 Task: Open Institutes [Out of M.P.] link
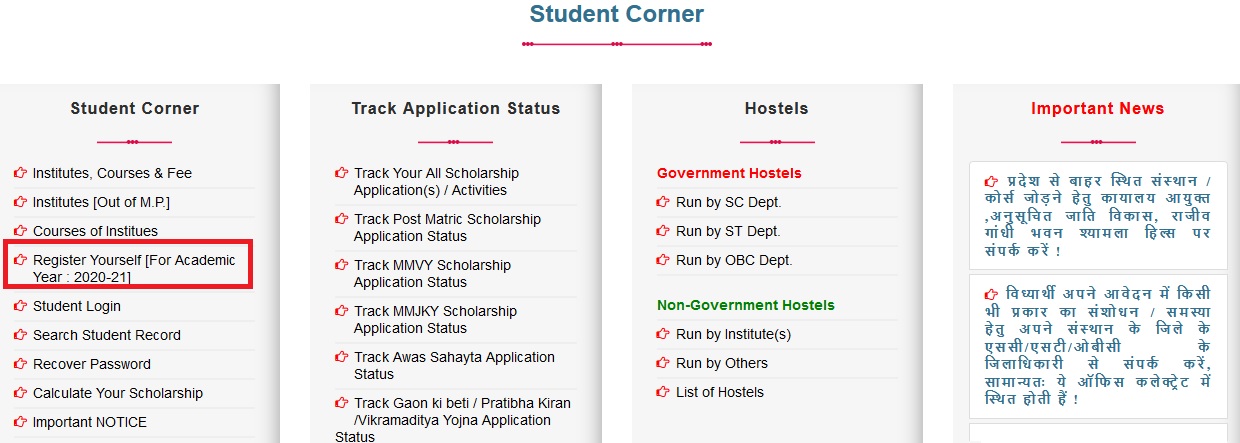(x=101, y=202)
